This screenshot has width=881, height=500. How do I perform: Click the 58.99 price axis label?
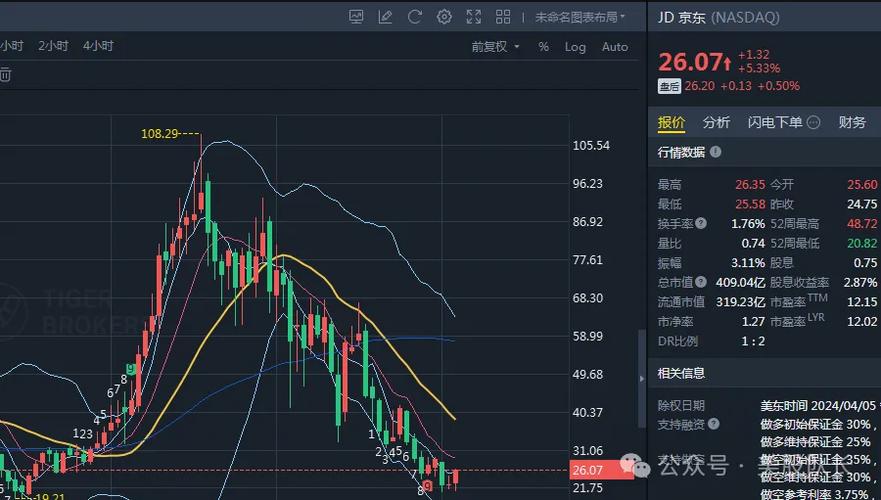(588, 336)
